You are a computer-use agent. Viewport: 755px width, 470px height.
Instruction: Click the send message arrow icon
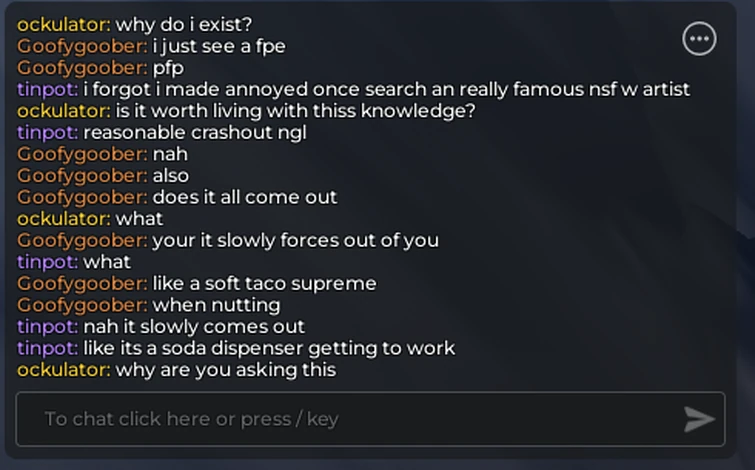[x=699, y=419]
